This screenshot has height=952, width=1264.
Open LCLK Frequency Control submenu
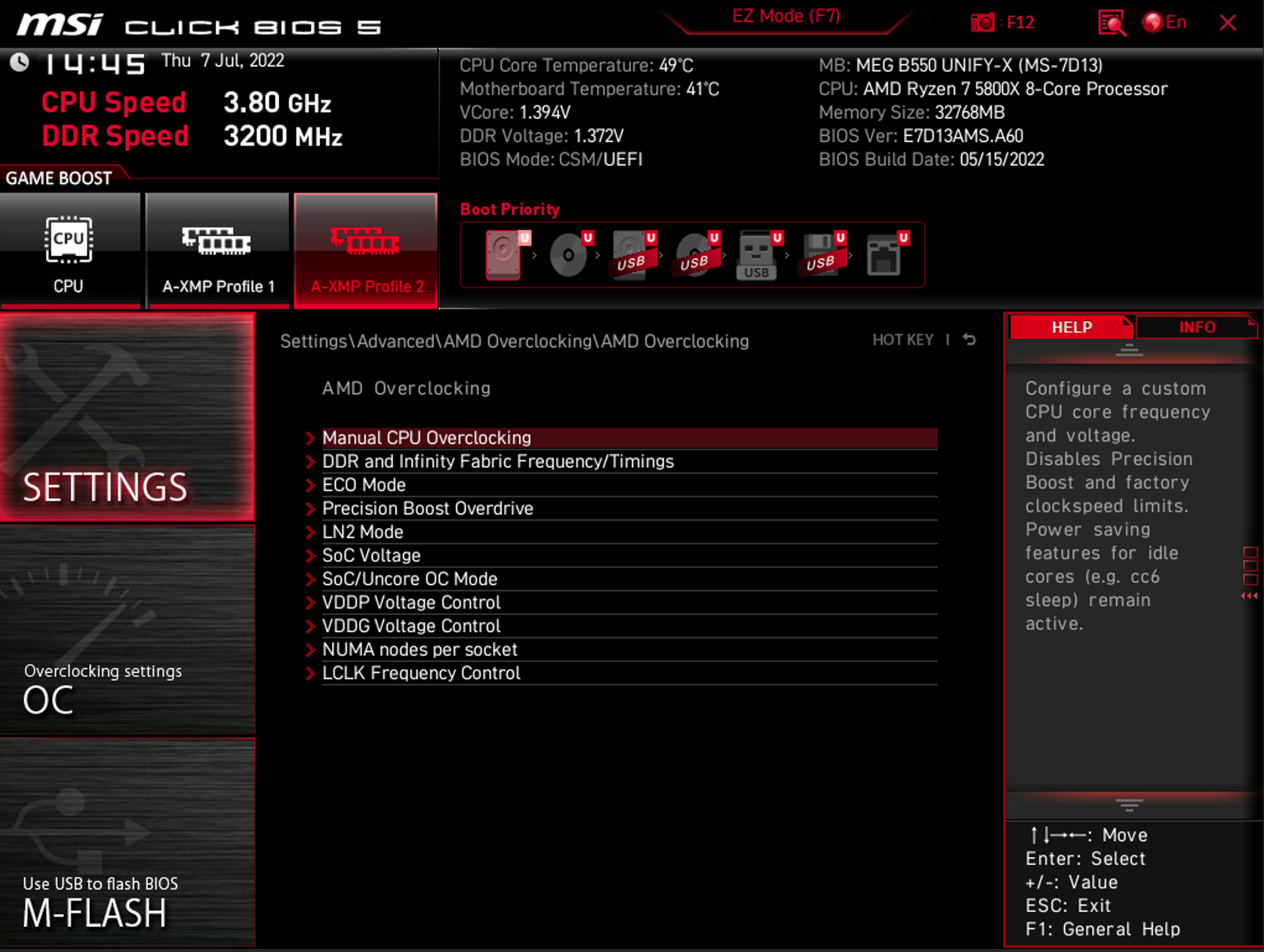pyautogui.click(x=622, y=673)
